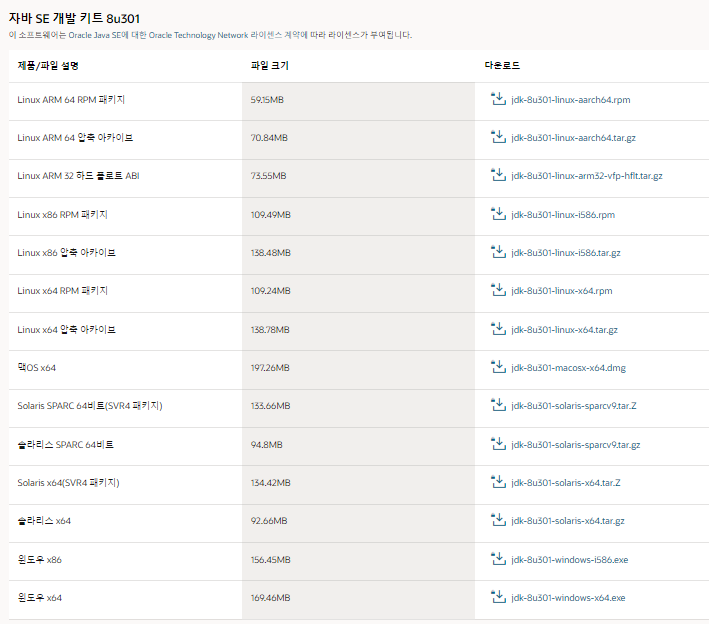Screen dimensions: 709x624
Task: Open jdk-8u301-solaris-sparcv9.tar.gz link
Action: [x=576, y=444]
